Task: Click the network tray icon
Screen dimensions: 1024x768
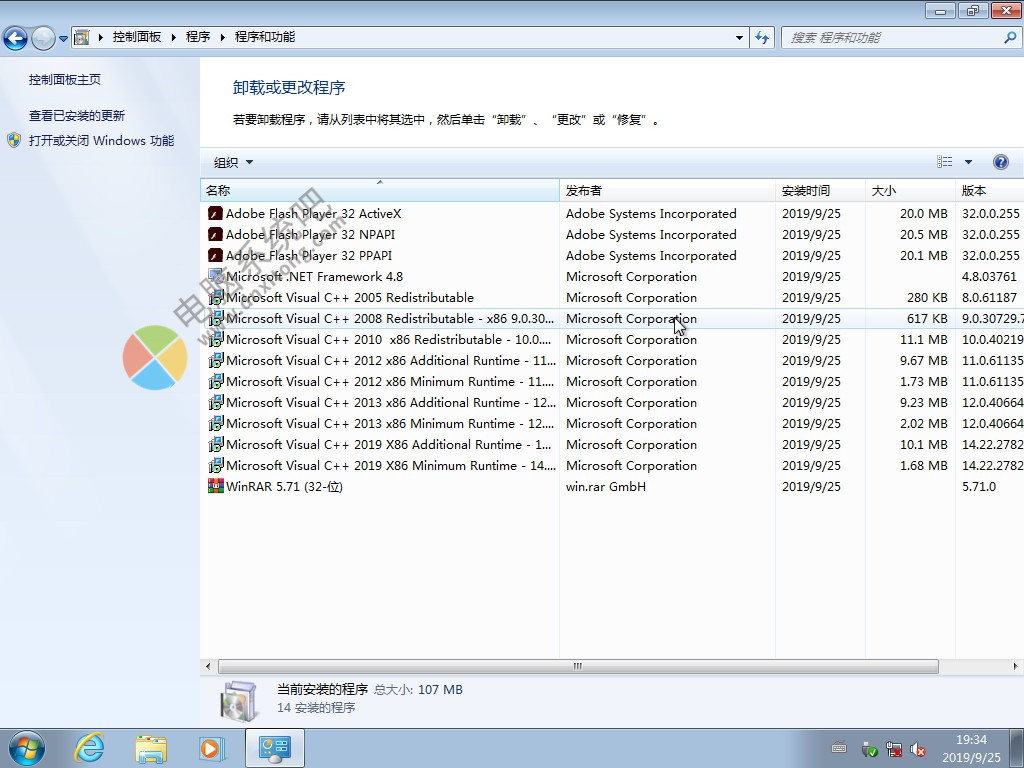Action: click(x=893, y=749)
